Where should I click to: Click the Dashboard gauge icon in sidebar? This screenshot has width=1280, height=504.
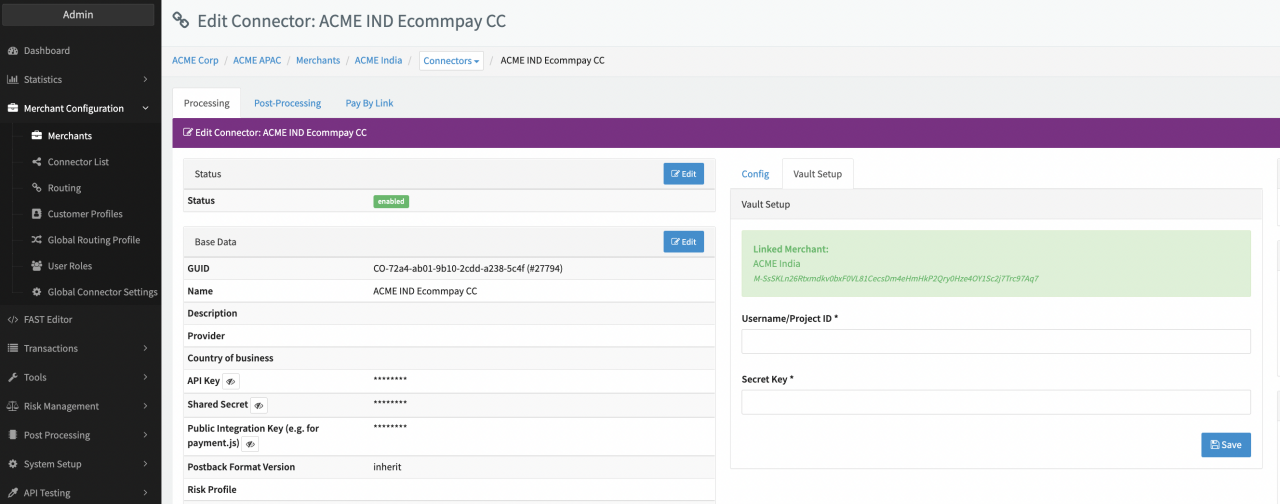[13, 51]
